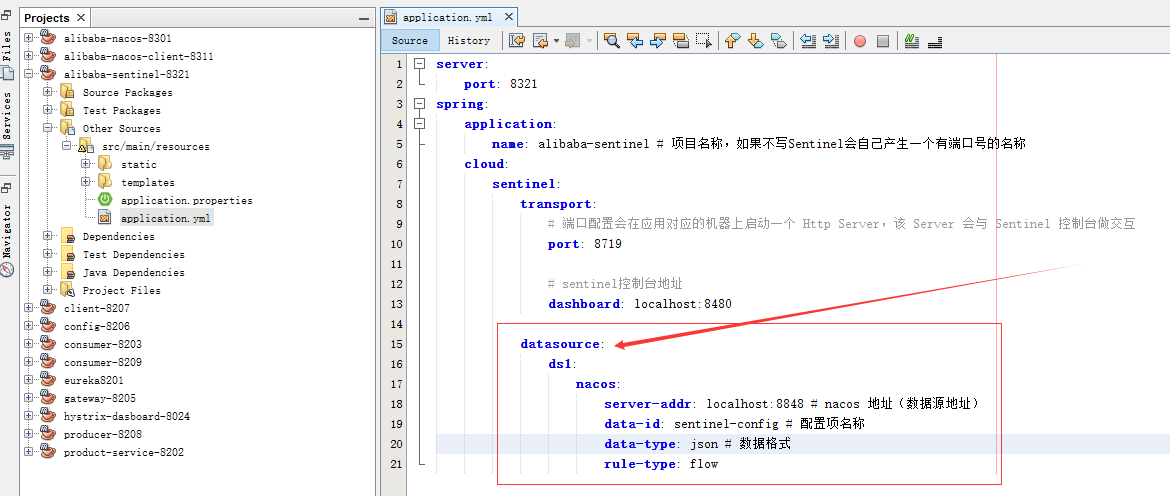The width and height of the screenshot is (1170, 496).
Task: Expand the templates folder
Action: [x=85, y=182]
